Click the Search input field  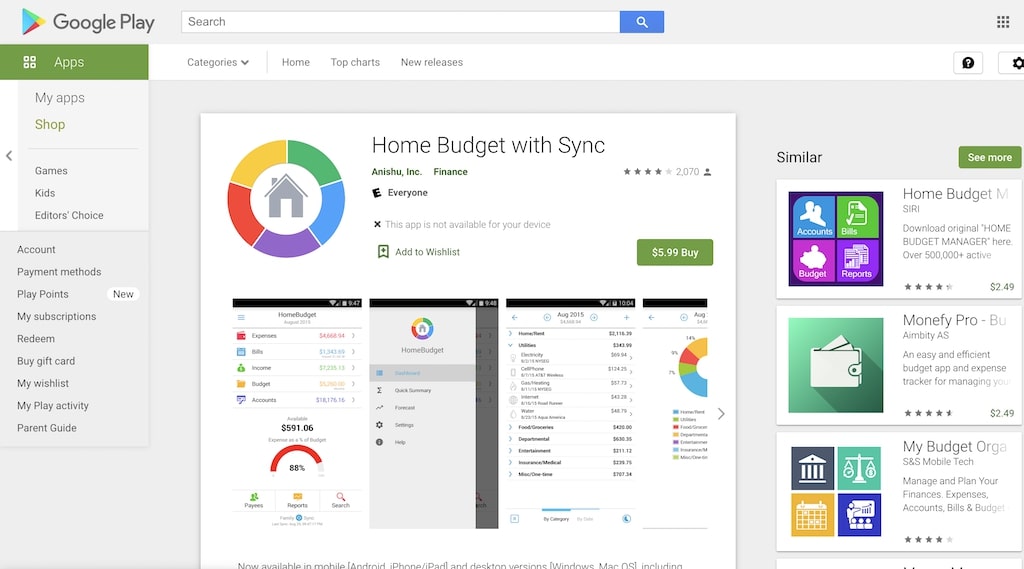pos(400,22)
